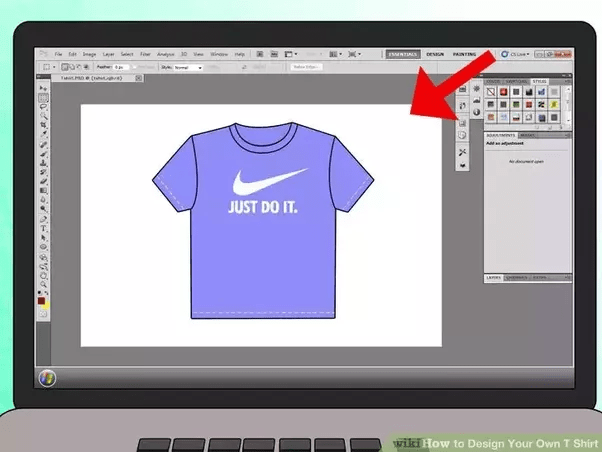
Task: Select the 3D Camera Rotate tool
Action: click(x=43, y=267)
